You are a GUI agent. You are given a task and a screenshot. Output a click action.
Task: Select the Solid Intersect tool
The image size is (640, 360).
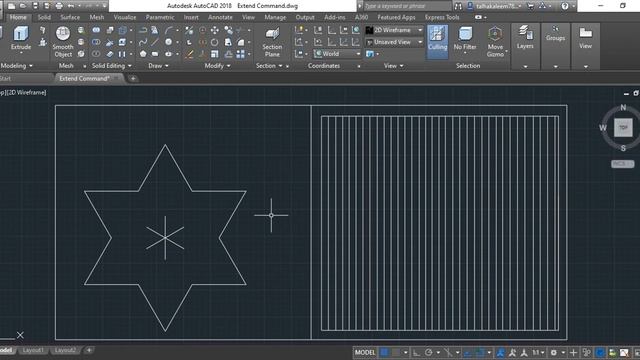coord(96,54)
